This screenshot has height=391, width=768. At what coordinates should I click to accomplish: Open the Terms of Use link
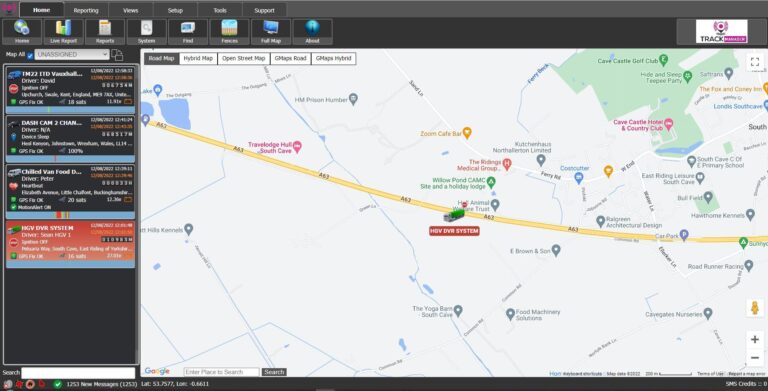click(710, 374)
